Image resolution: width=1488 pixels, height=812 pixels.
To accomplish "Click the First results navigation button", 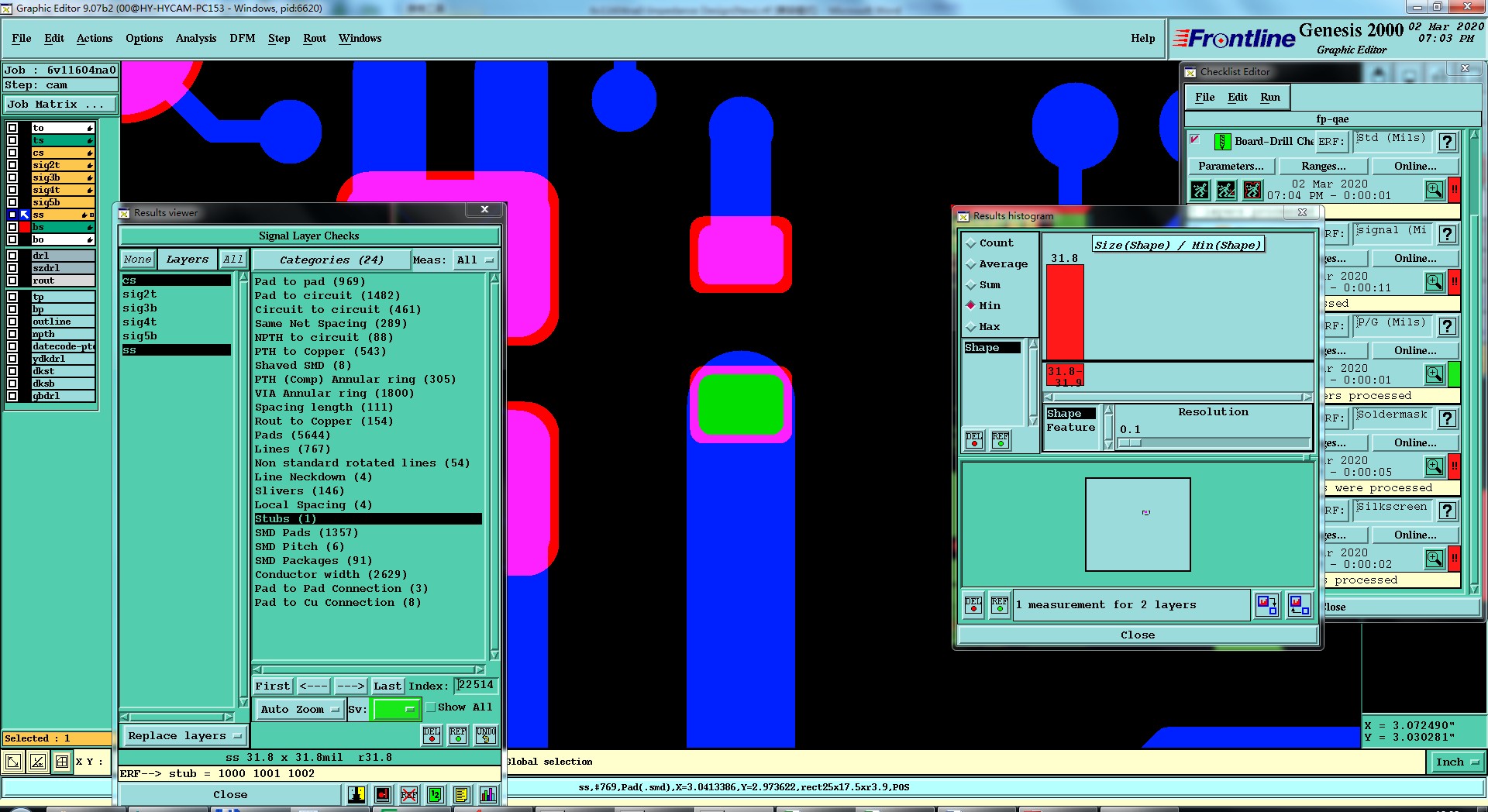I will [x=273, y=686].
